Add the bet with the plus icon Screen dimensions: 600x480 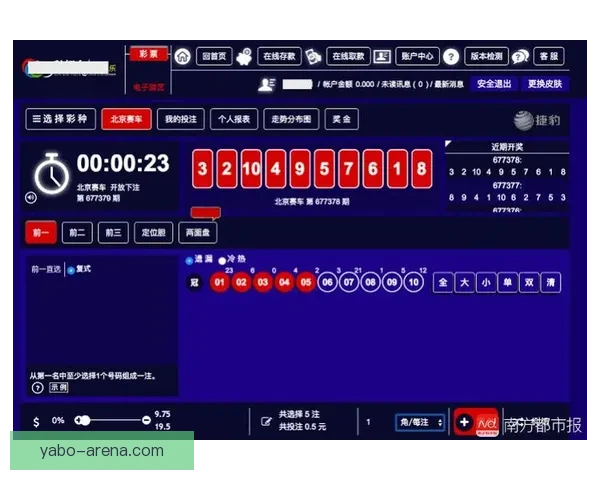pyautogui.click(x=464, y=422)
